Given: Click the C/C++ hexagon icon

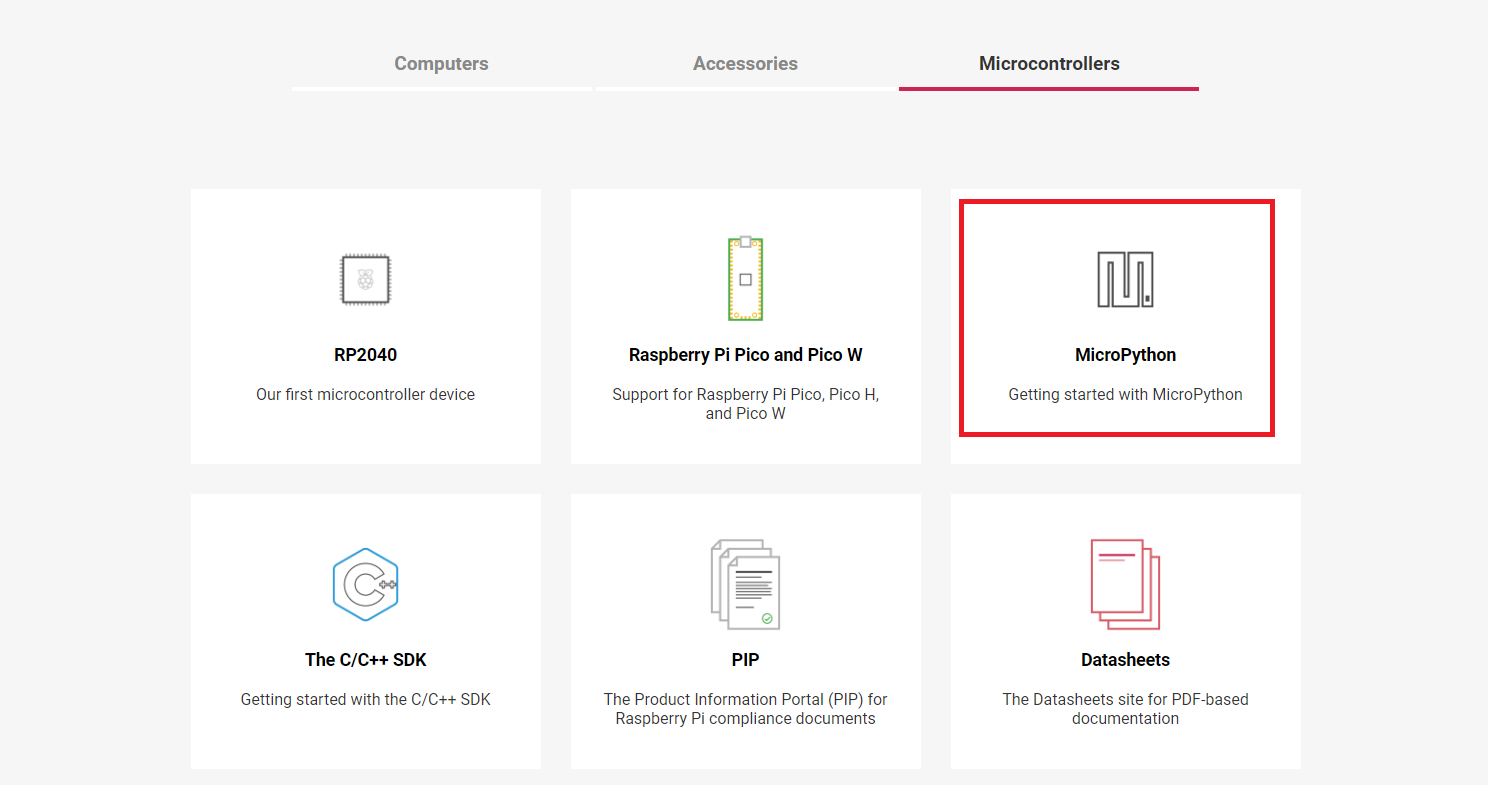Looking at the screenshot, I should [366, 584].
